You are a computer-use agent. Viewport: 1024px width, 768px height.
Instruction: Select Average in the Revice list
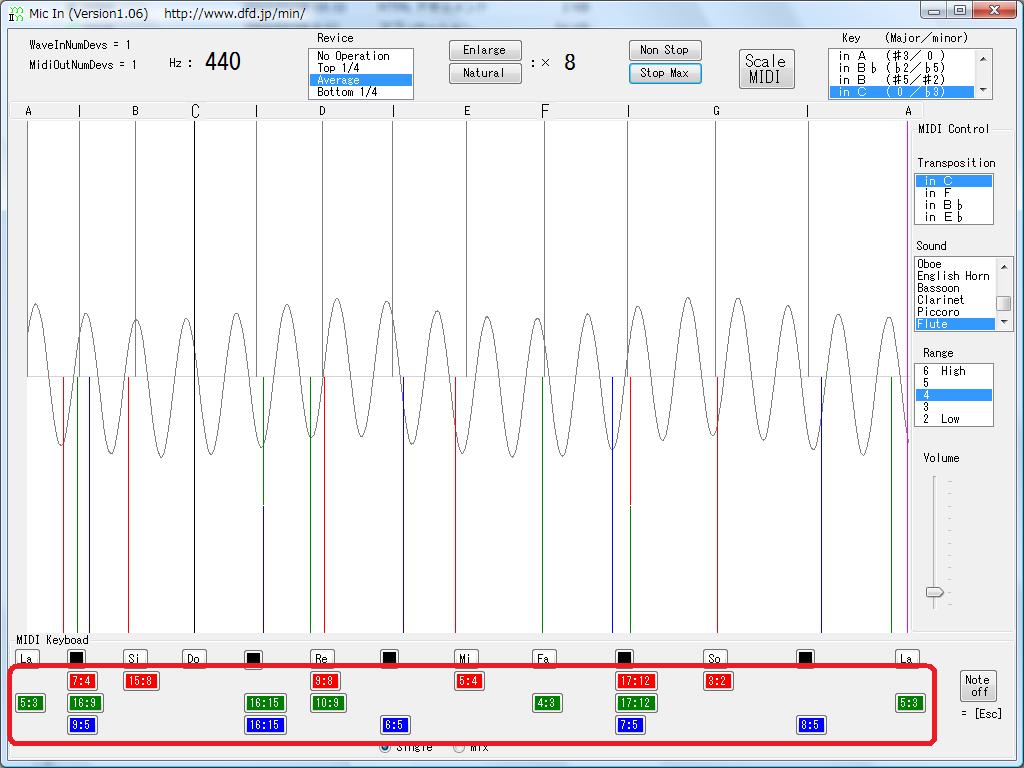[360, 80]
